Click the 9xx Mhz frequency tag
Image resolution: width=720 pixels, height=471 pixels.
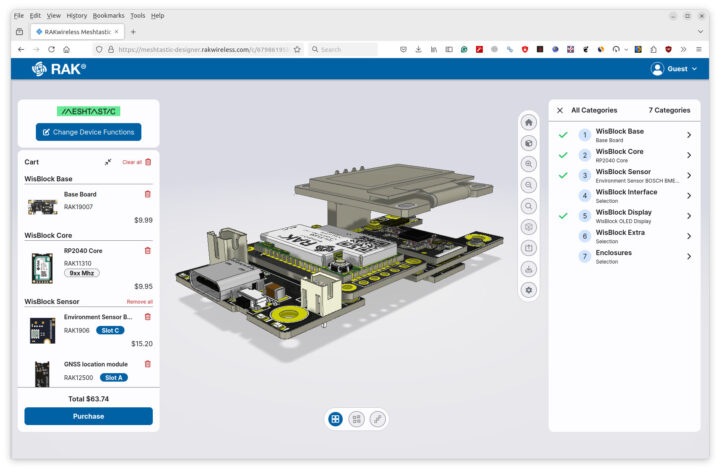point(82,272)
